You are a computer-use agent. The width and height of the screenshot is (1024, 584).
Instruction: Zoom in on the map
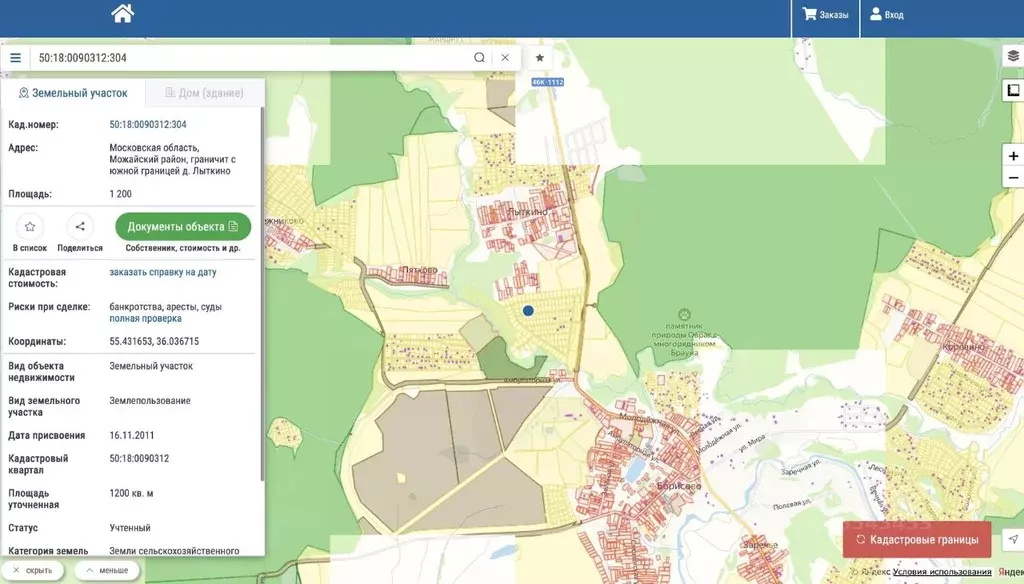click(1012, 156)
